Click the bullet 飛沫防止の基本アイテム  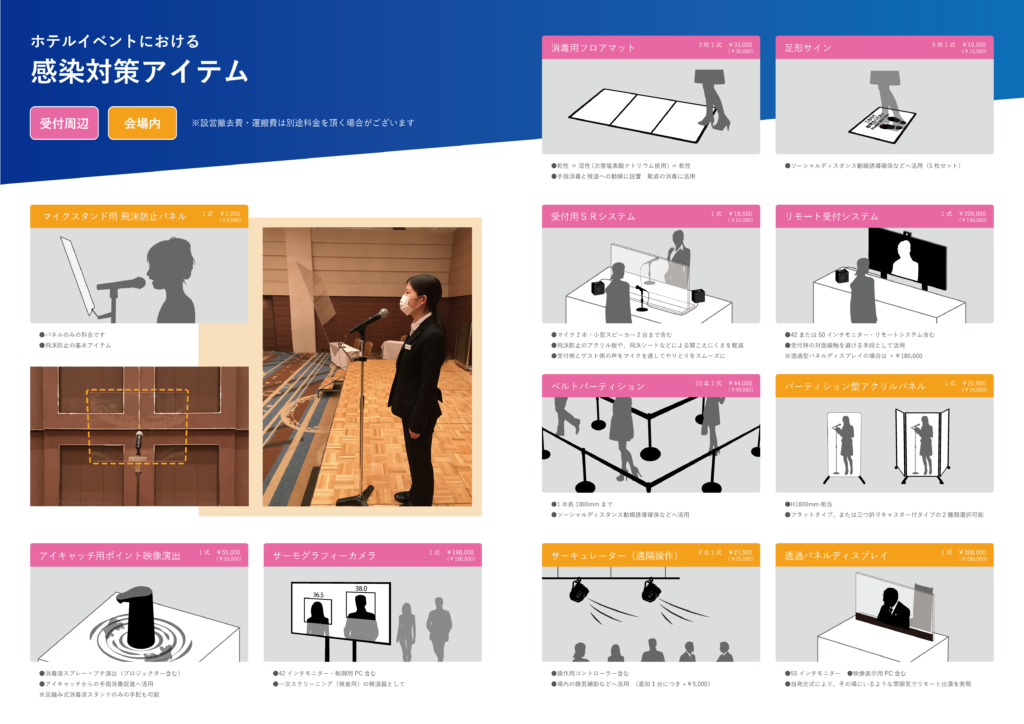point(75,345)
